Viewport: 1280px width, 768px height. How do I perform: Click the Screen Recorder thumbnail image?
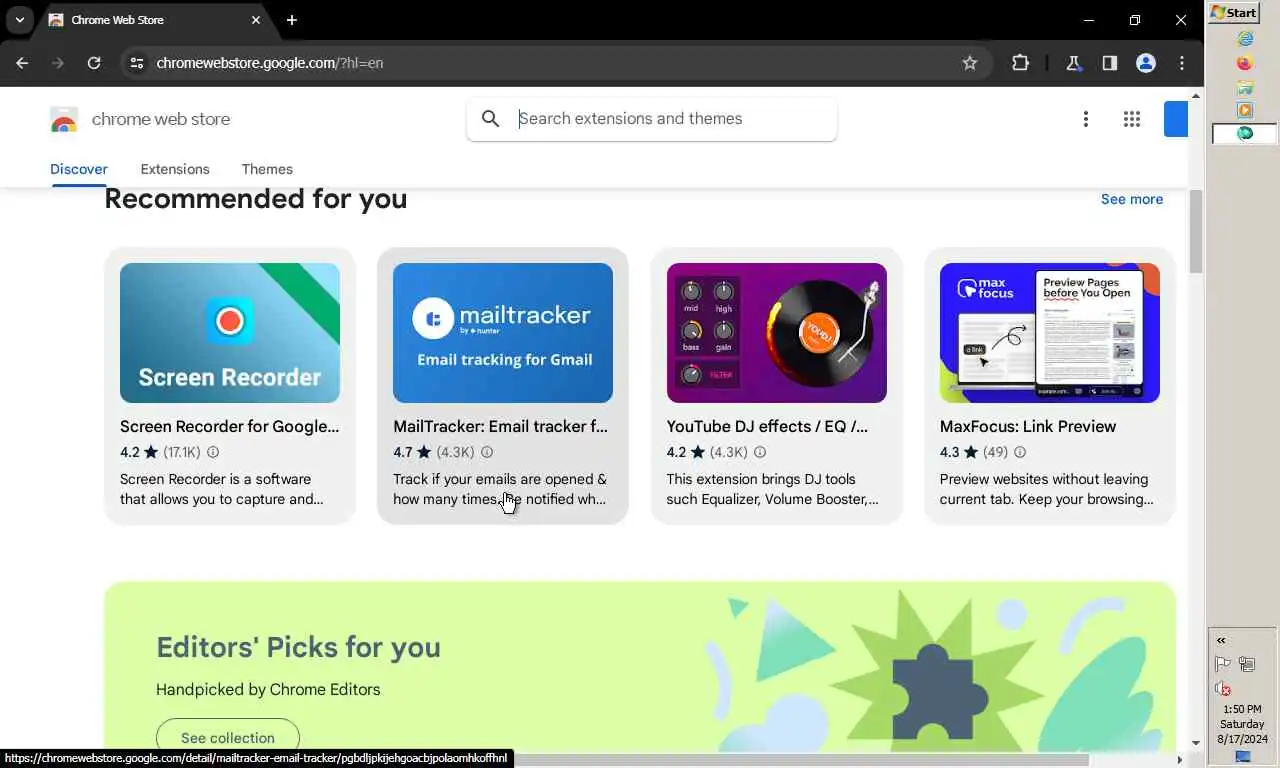click(230, 333)
